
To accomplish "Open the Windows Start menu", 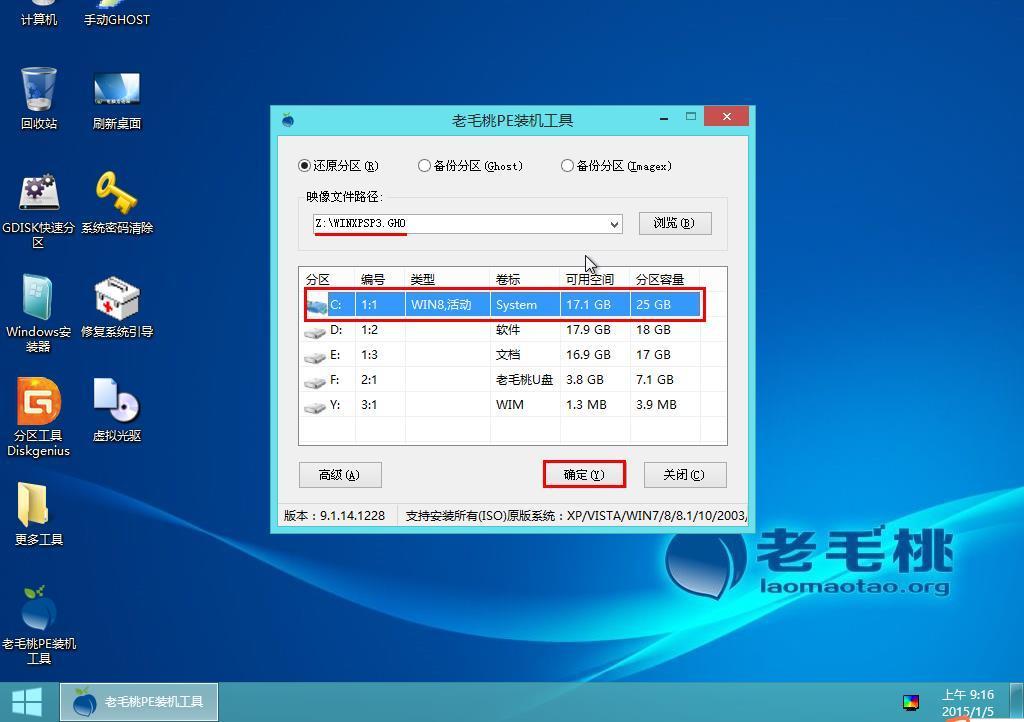I will pyautogui.click(x=27, y=701).
